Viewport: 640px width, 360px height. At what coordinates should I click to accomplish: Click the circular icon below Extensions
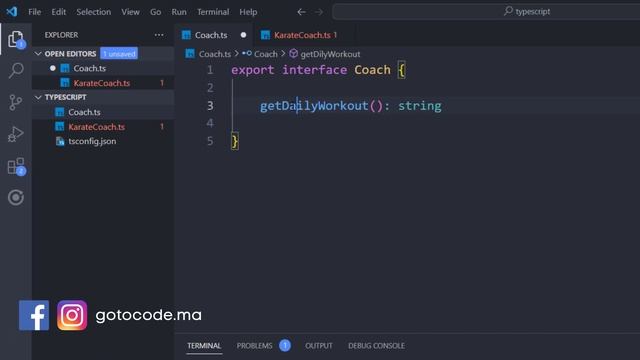(16, 198)
